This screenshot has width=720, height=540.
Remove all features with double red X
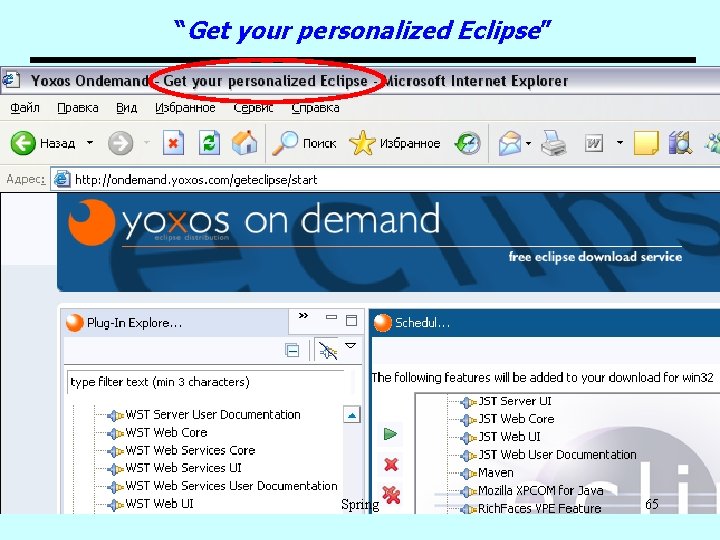[x=391, y=495]
